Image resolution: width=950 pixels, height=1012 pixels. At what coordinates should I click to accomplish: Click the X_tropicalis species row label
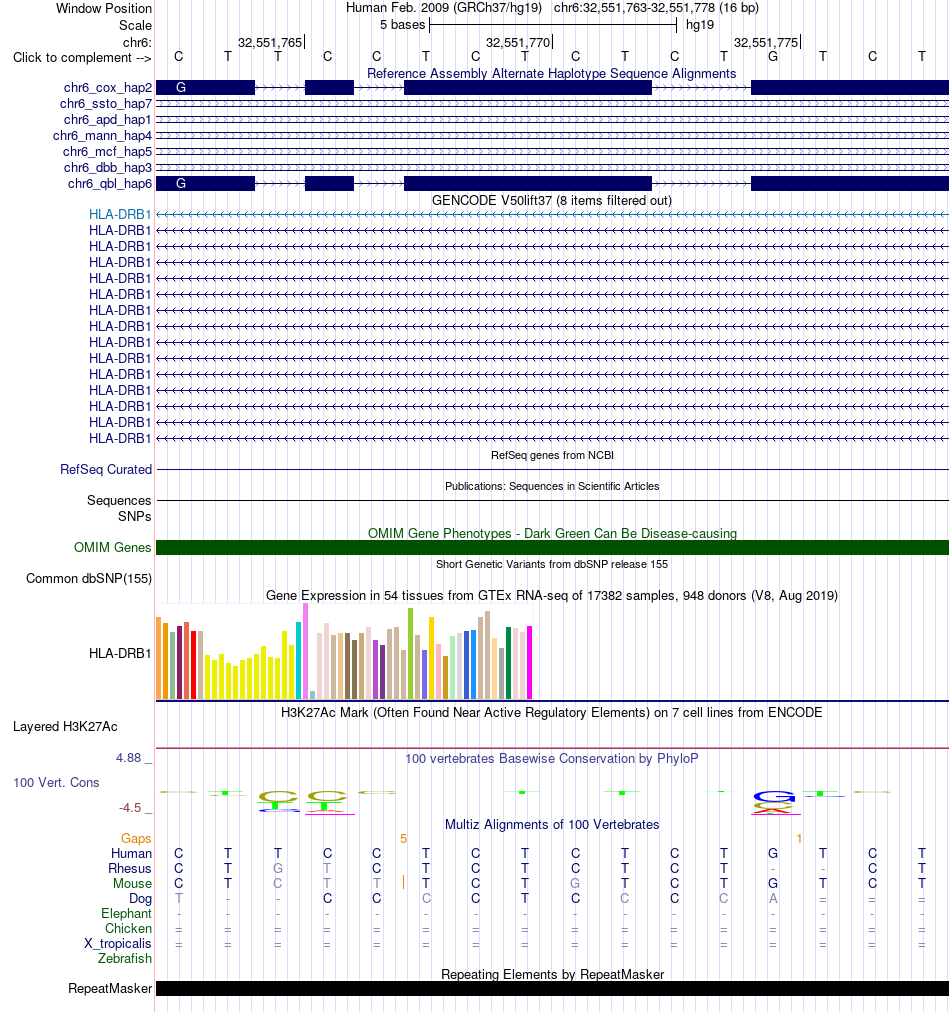[x=118, y=944]
